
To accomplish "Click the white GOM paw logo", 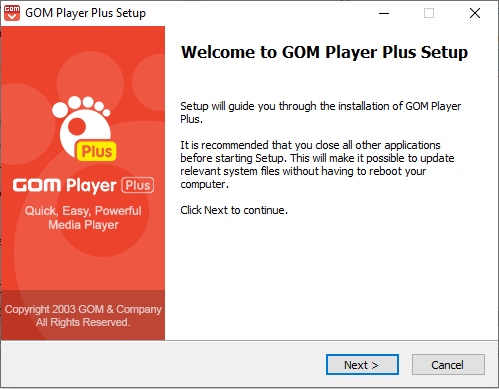I will click(x=82, y=127).
